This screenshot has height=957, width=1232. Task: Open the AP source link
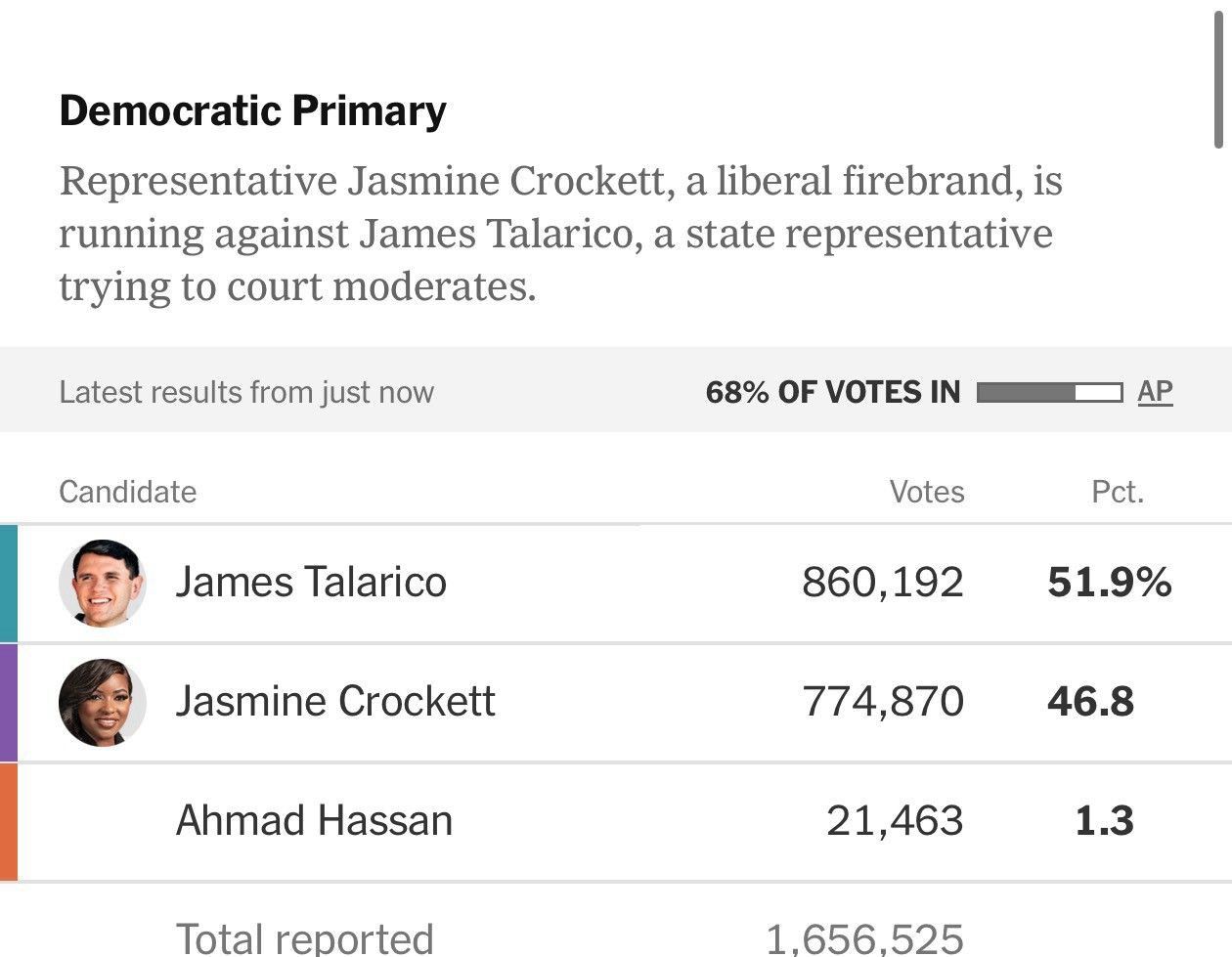click(x=1155, y=392)
